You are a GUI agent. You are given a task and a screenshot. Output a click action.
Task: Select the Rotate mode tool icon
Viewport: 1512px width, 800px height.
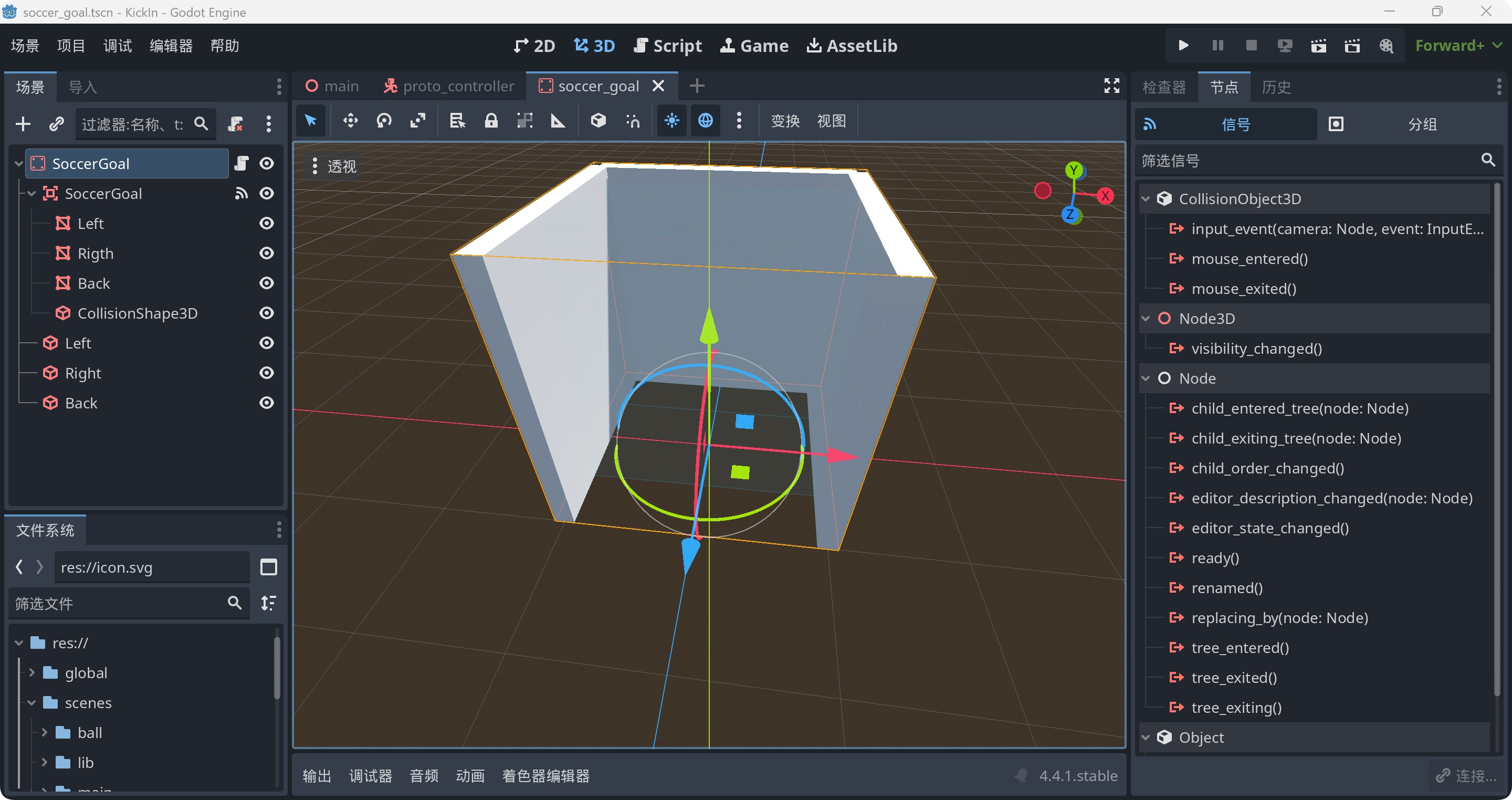[x=384, y=121]
